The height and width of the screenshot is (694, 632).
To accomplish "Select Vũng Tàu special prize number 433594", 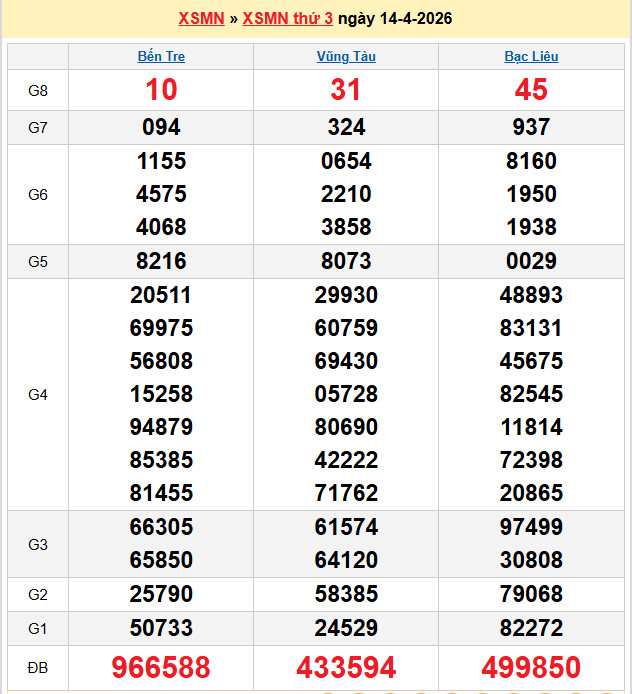I will (346, 667).
